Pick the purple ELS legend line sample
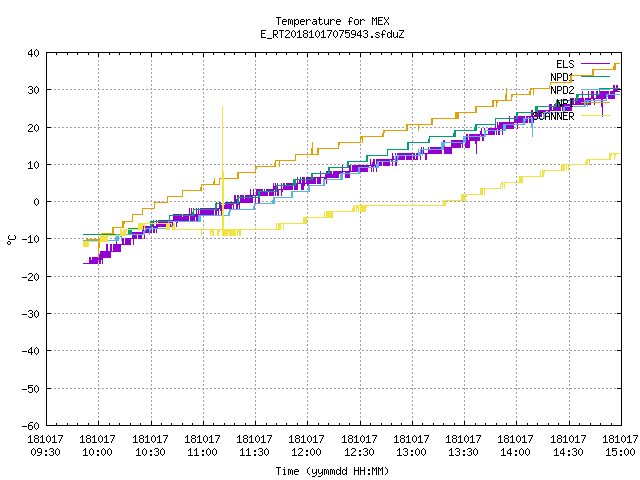 click(x=595, y=64)
